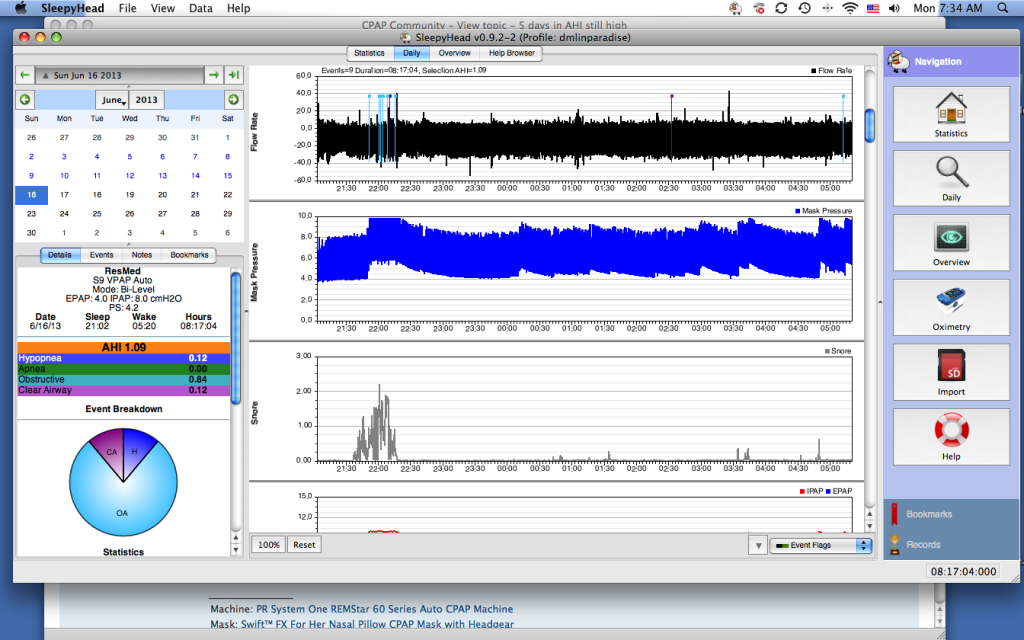The image size is (1024, 640).
Task: Click the 100% zoom button
Action: click(x=268, y=545)
